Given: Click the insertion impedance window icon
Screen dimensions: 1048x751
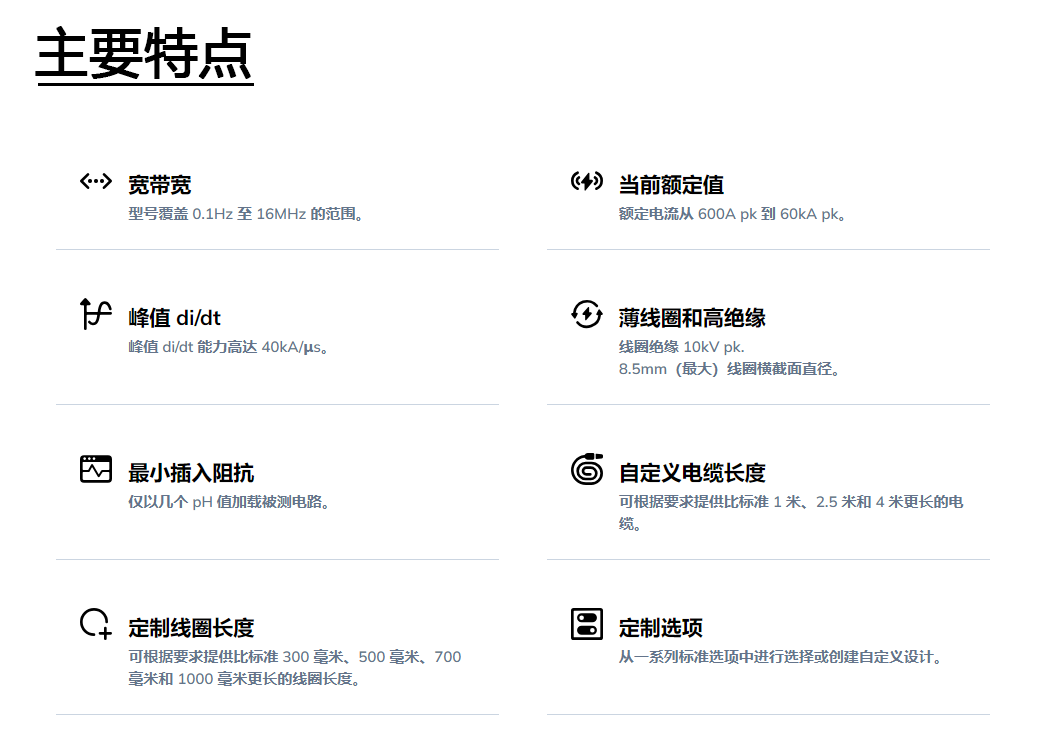Looking at the screenshot, I should click(x=96, y=469).
